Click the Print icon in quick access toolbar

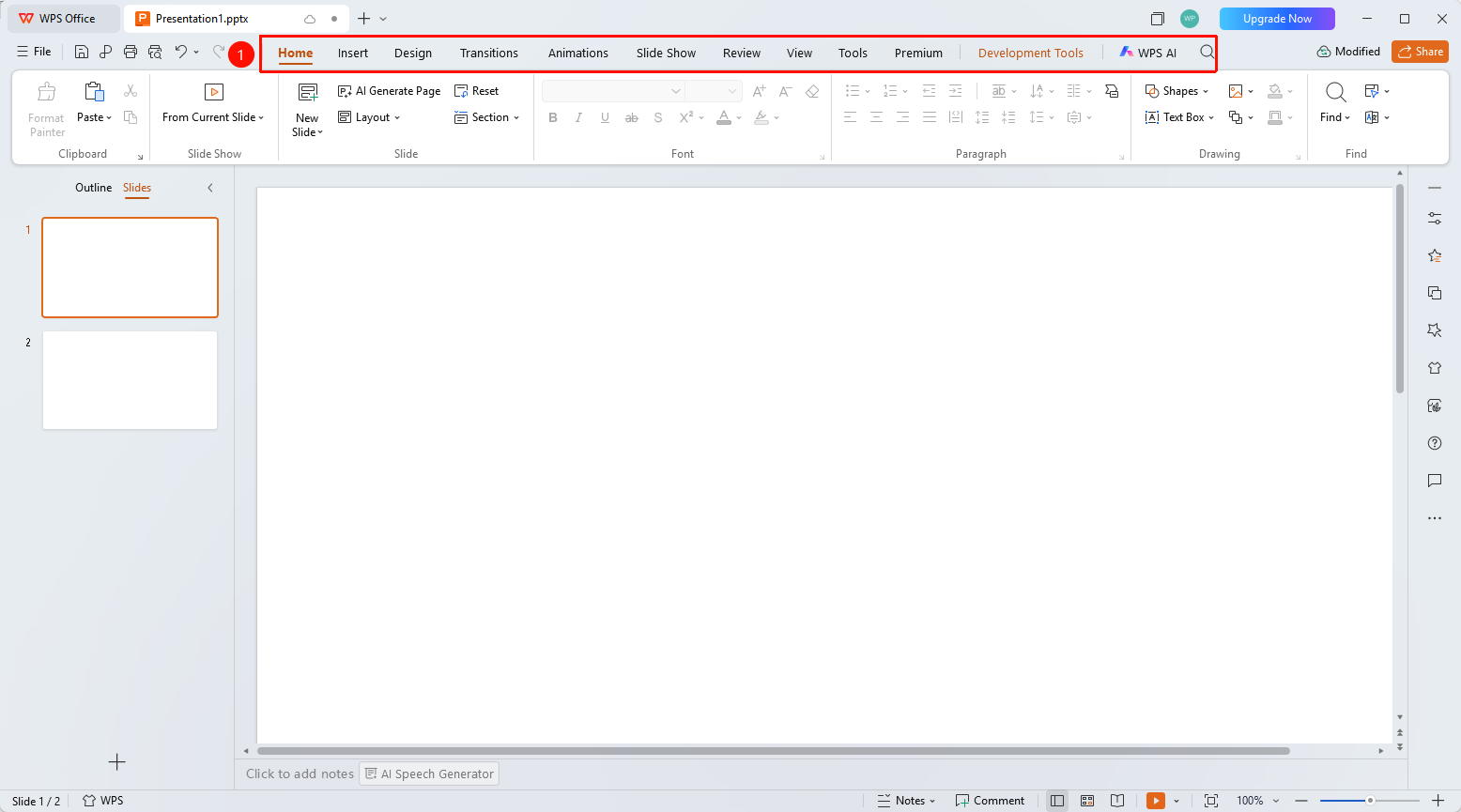click(131, 52)
